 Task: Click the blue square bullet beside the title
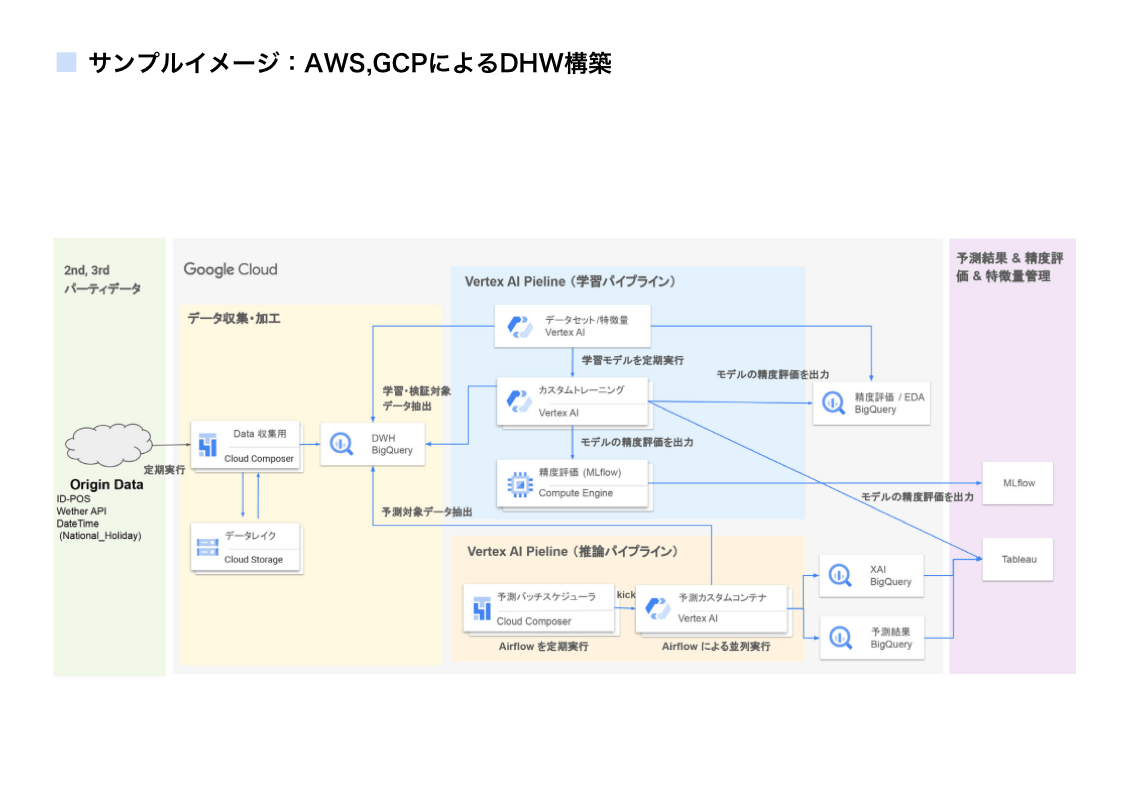(66, 62)
